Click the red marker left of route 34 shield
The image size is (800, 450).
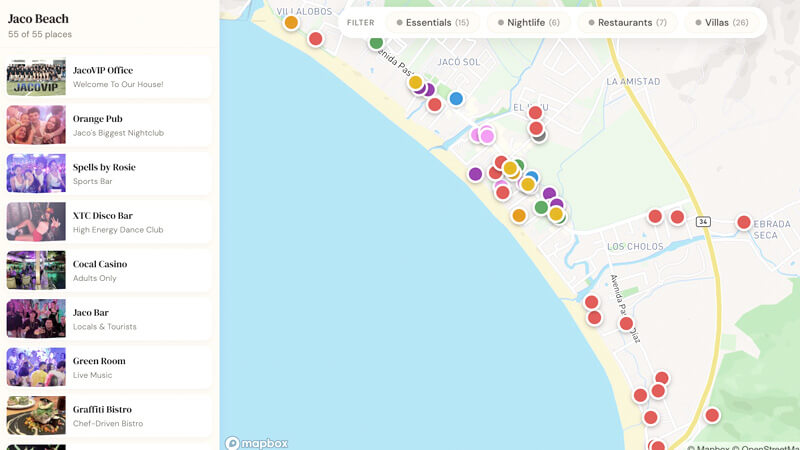click(677, 217)
